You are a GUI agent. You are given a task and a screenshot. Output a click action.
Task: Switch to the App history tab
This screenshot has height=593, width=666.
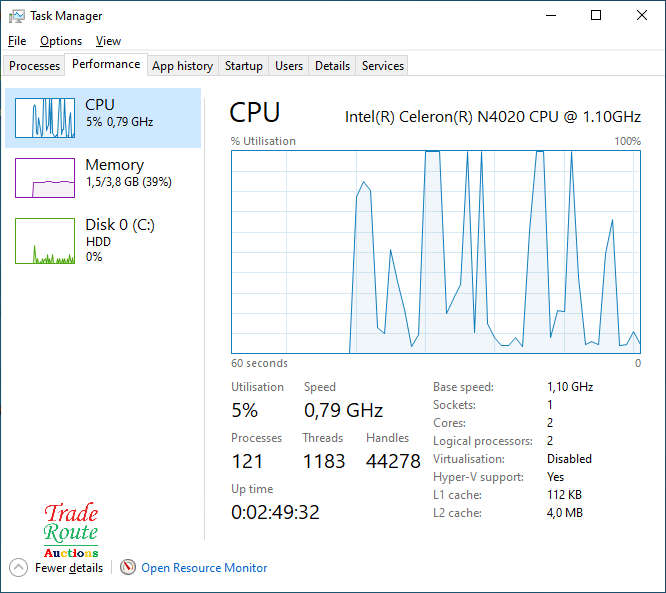tap(182, 66)
